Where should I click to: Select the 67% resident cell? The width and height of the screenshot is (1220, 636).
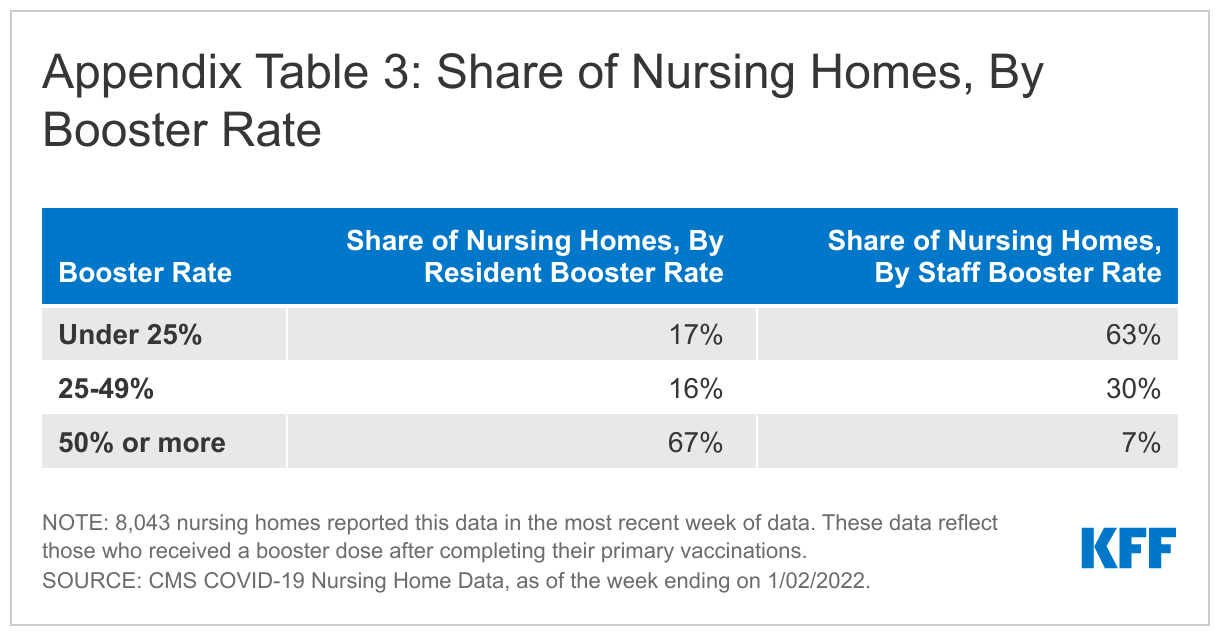pyautogui.click(x=696, y=443)
